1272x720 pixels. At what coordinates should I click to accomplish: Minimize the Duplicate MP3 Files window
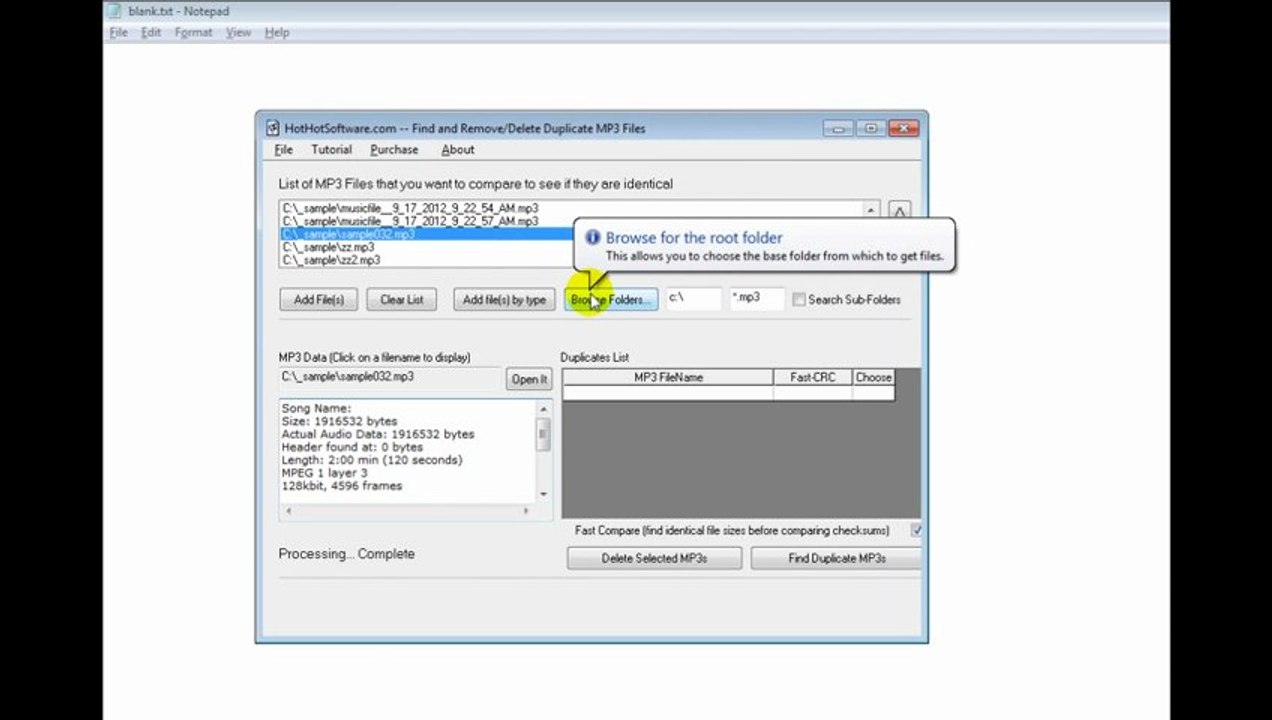tap(839, 128)
